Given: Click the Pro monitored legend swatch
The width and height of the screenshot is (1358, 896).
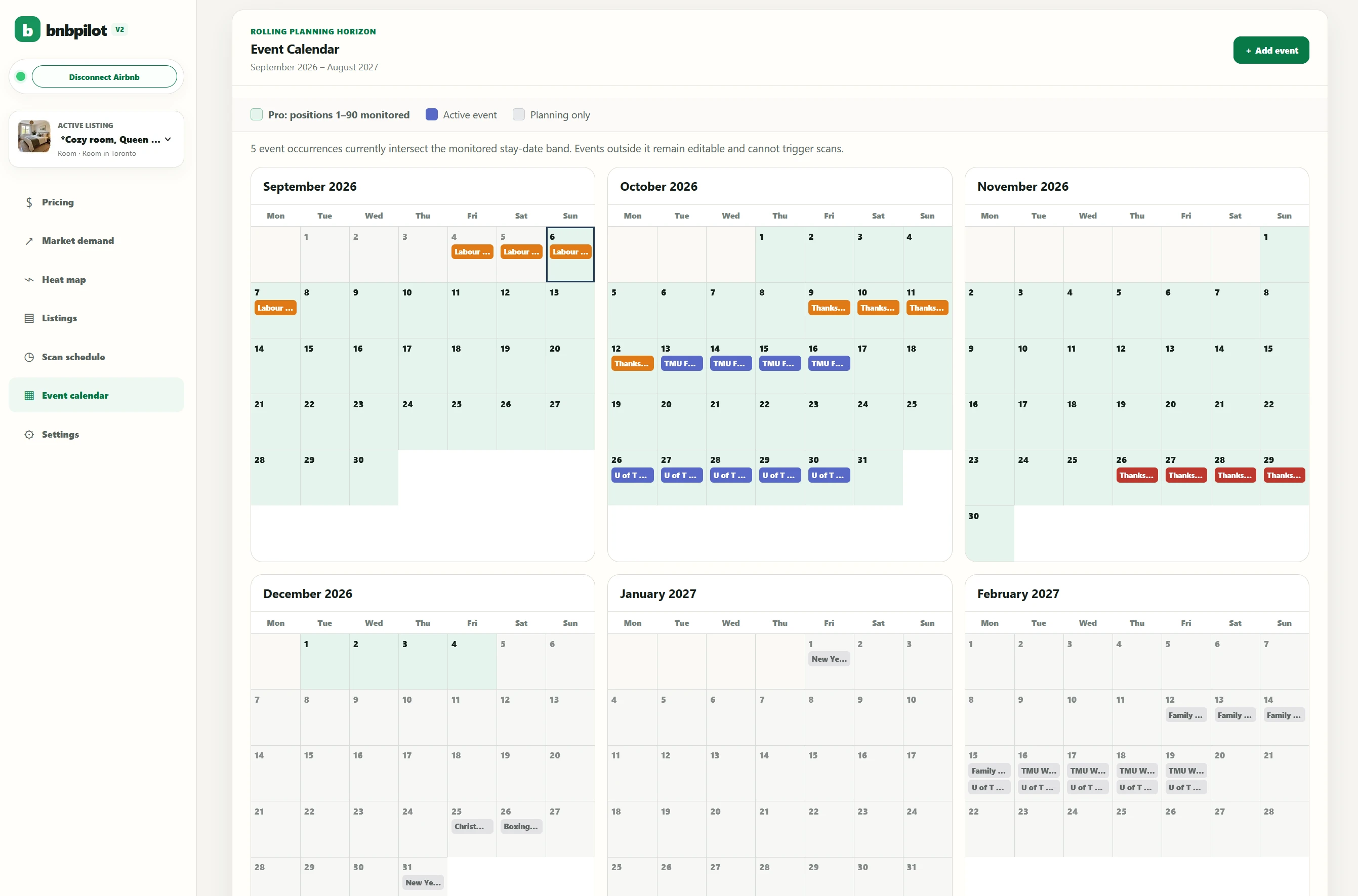Looking at the screenshot, I should [257, 114].
